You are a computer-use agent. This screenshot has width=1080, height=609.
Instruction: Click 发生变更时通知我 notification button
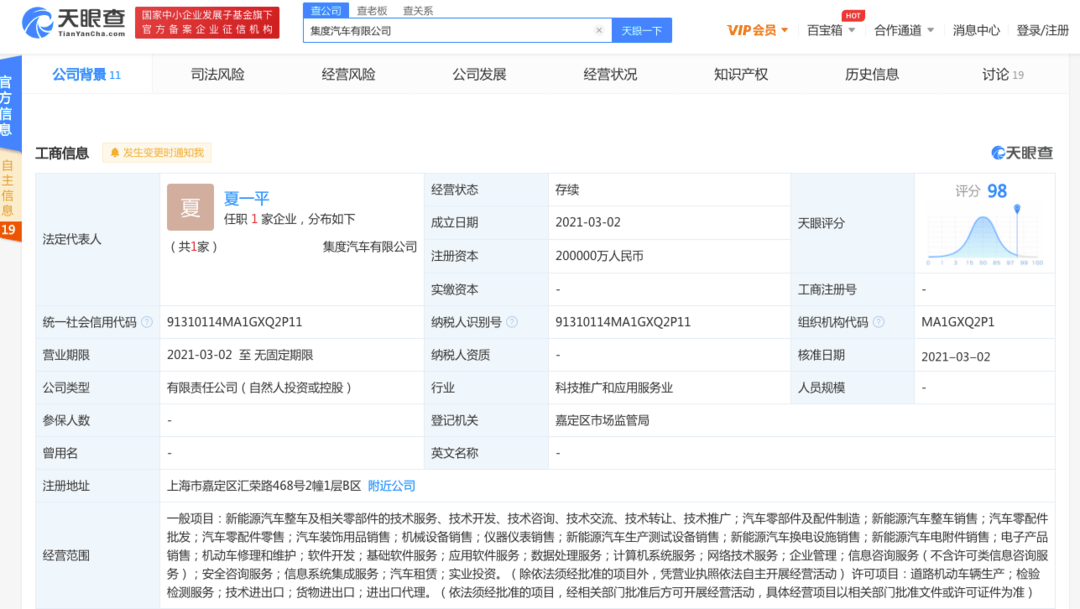tap(157, 152)
